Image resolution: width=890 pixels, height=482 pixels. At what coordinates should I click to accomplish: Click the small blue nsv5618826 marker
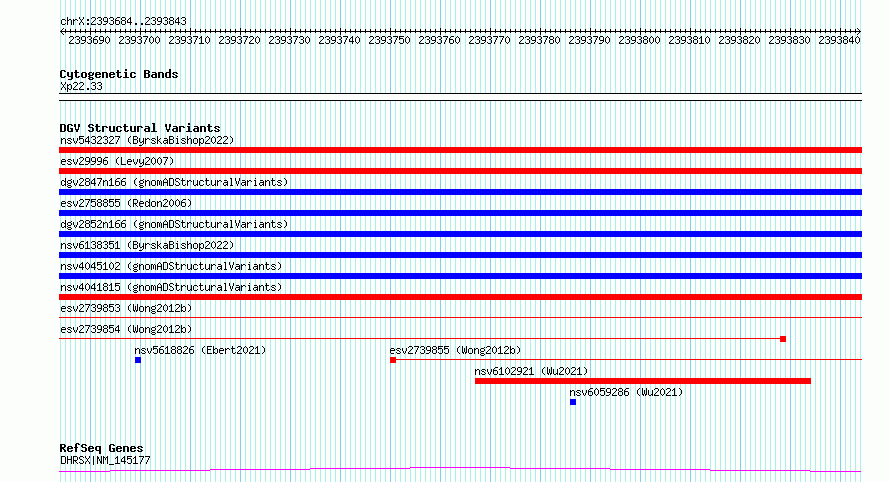(x=138, y=360)
